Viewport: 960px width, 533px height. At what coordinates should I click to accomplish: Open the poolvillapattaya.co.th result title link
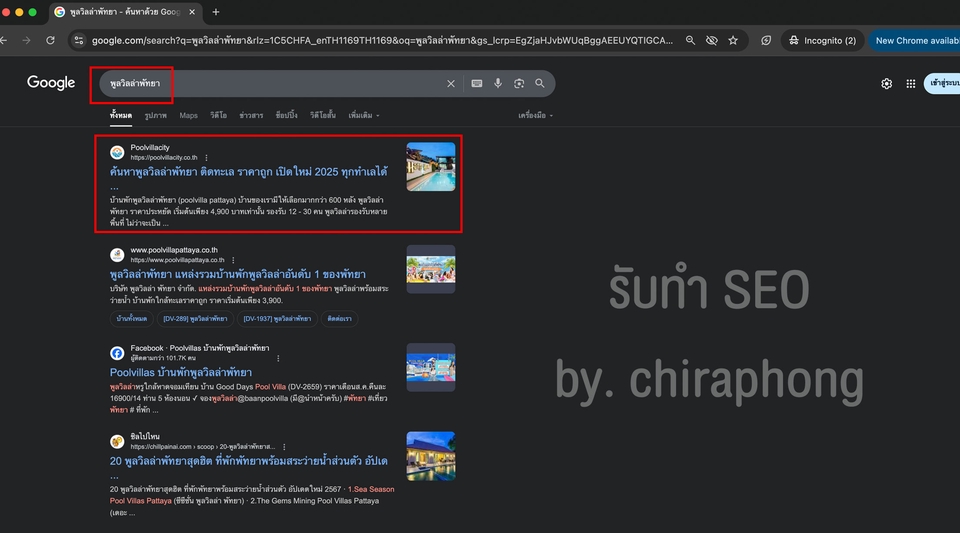pyautogui.click(x=238, y=274)
